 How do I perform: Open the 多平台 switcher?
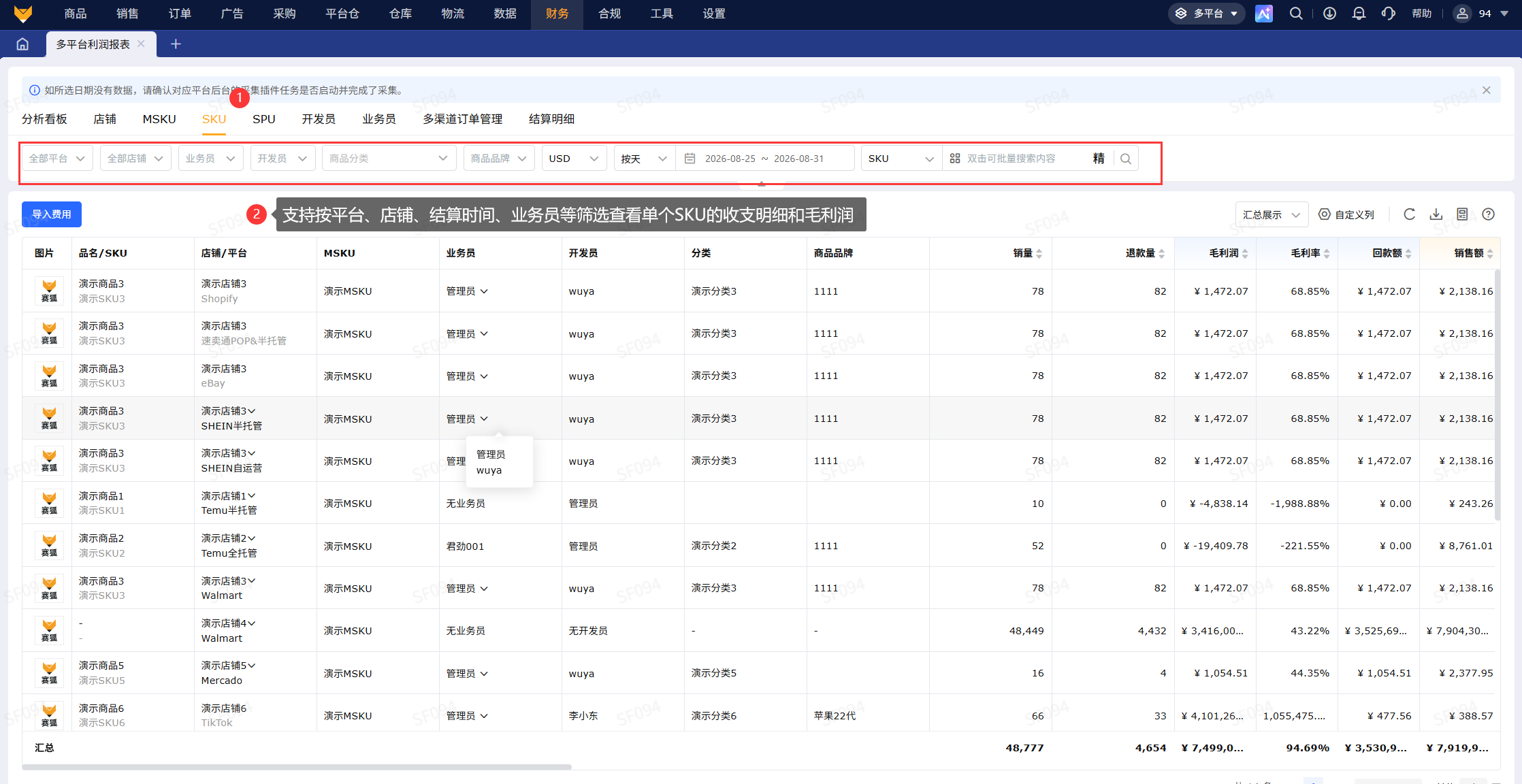click(x=1207, y=14)
